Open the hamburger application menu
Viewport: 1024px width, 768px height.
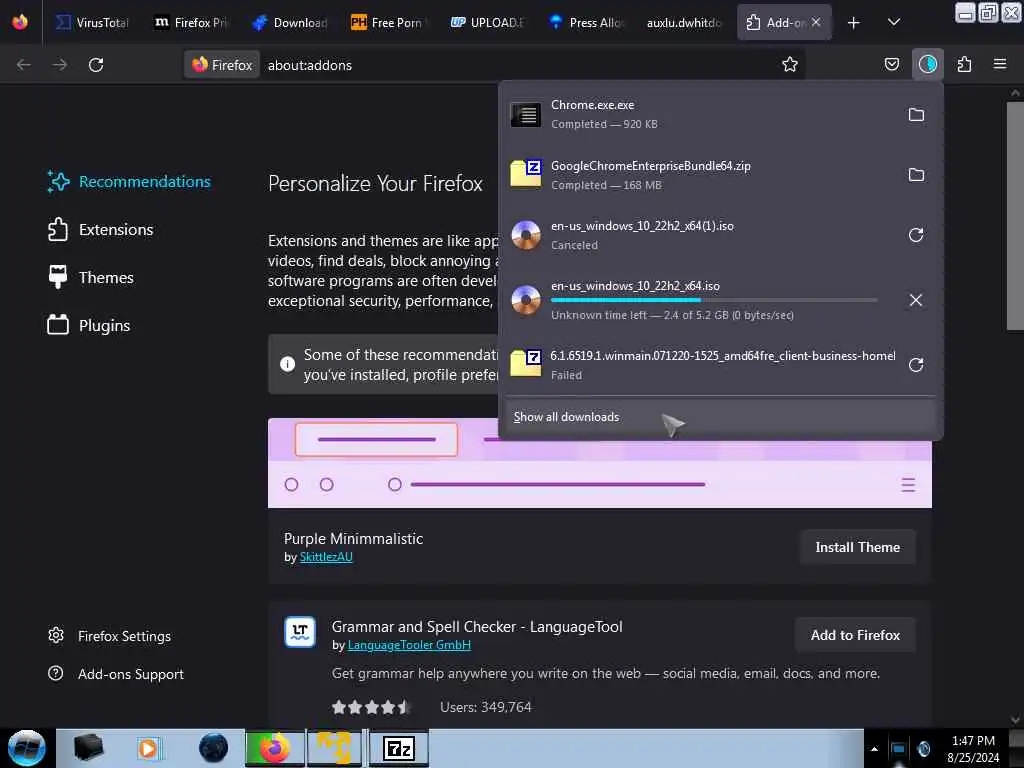click(x=999, y=64)
